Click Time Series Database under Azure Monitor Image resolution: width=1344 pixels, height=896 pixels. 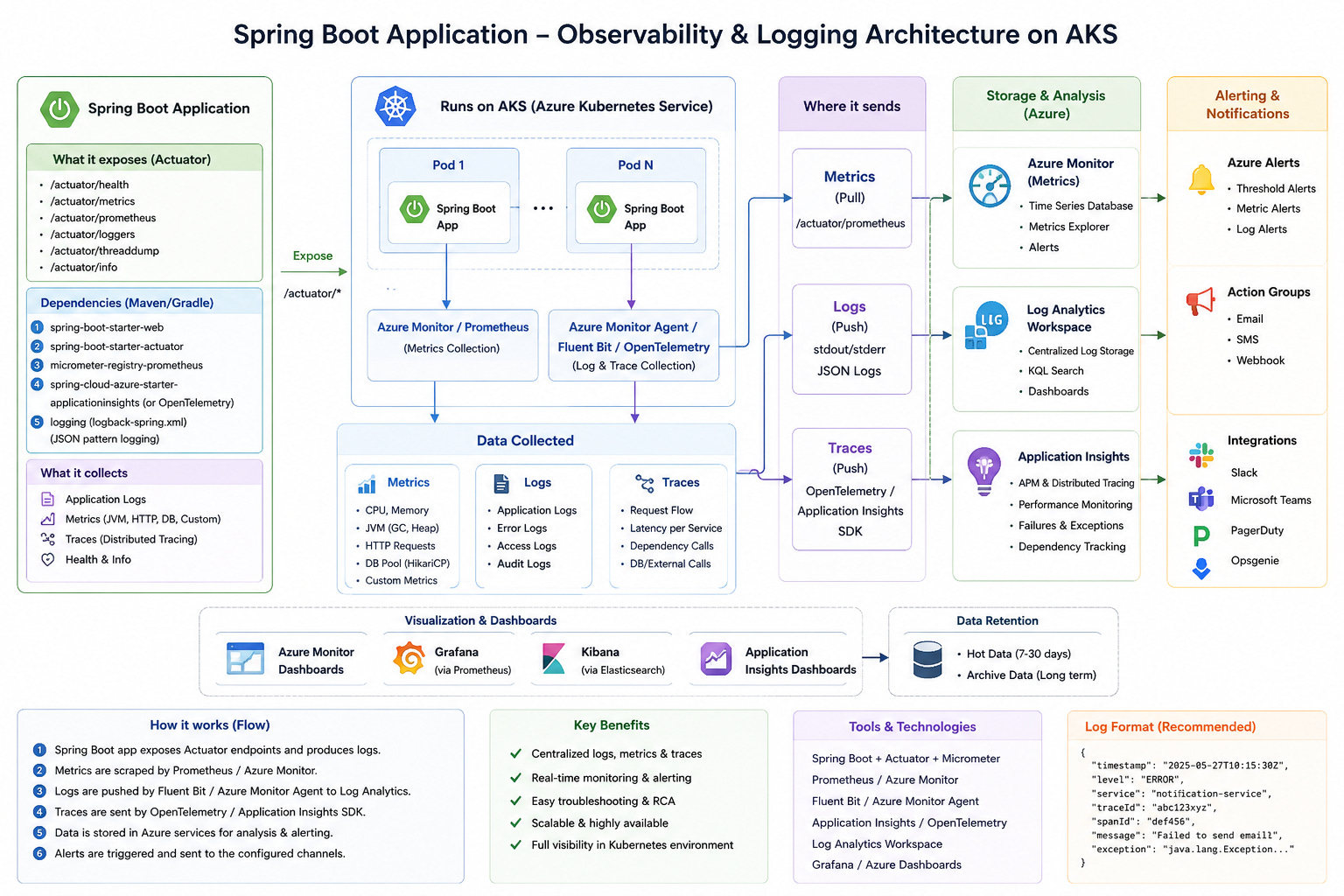pyautogui.click(x=1081, y=206)
